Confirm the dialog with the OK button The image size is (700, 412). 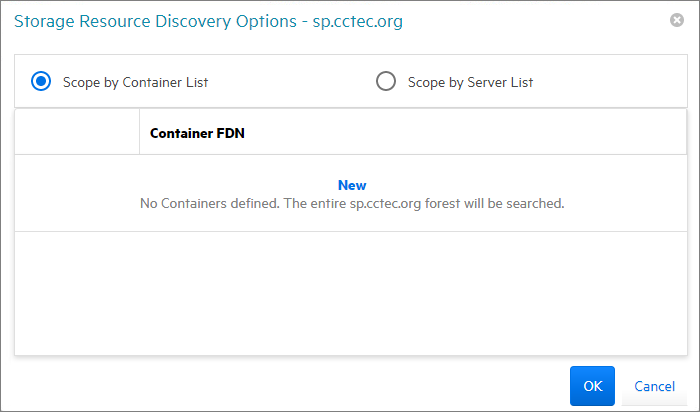pos(592,386)
